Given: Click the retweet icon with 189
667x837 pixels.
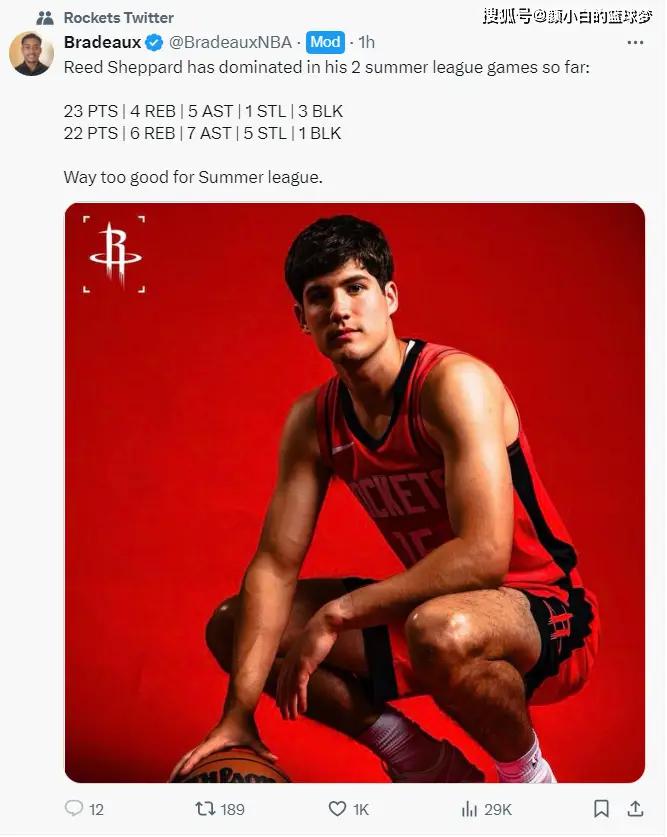Looking at the screenshot, I should coord(204,809).
